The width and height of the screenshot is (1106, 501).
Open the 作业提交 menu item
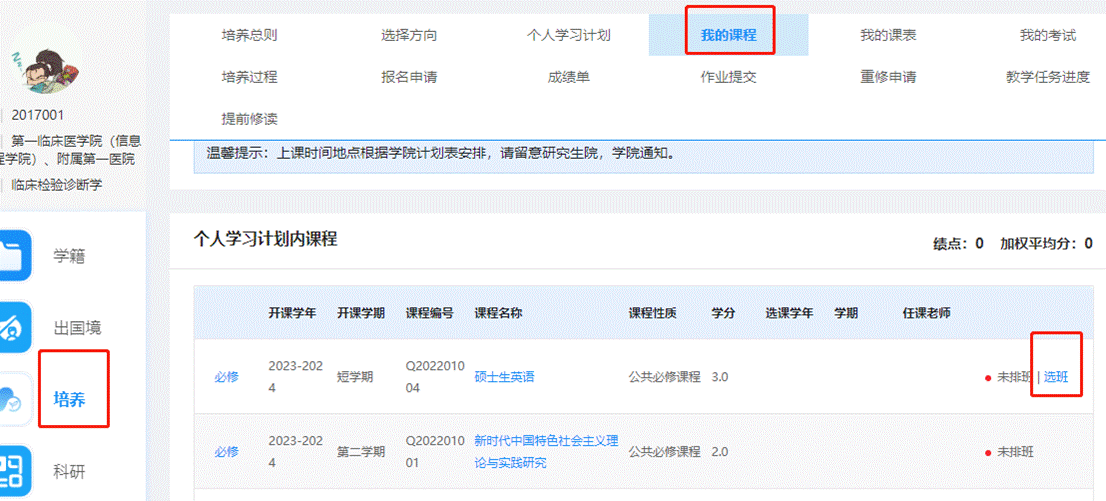pyautogui.click(x=728, y=77)
